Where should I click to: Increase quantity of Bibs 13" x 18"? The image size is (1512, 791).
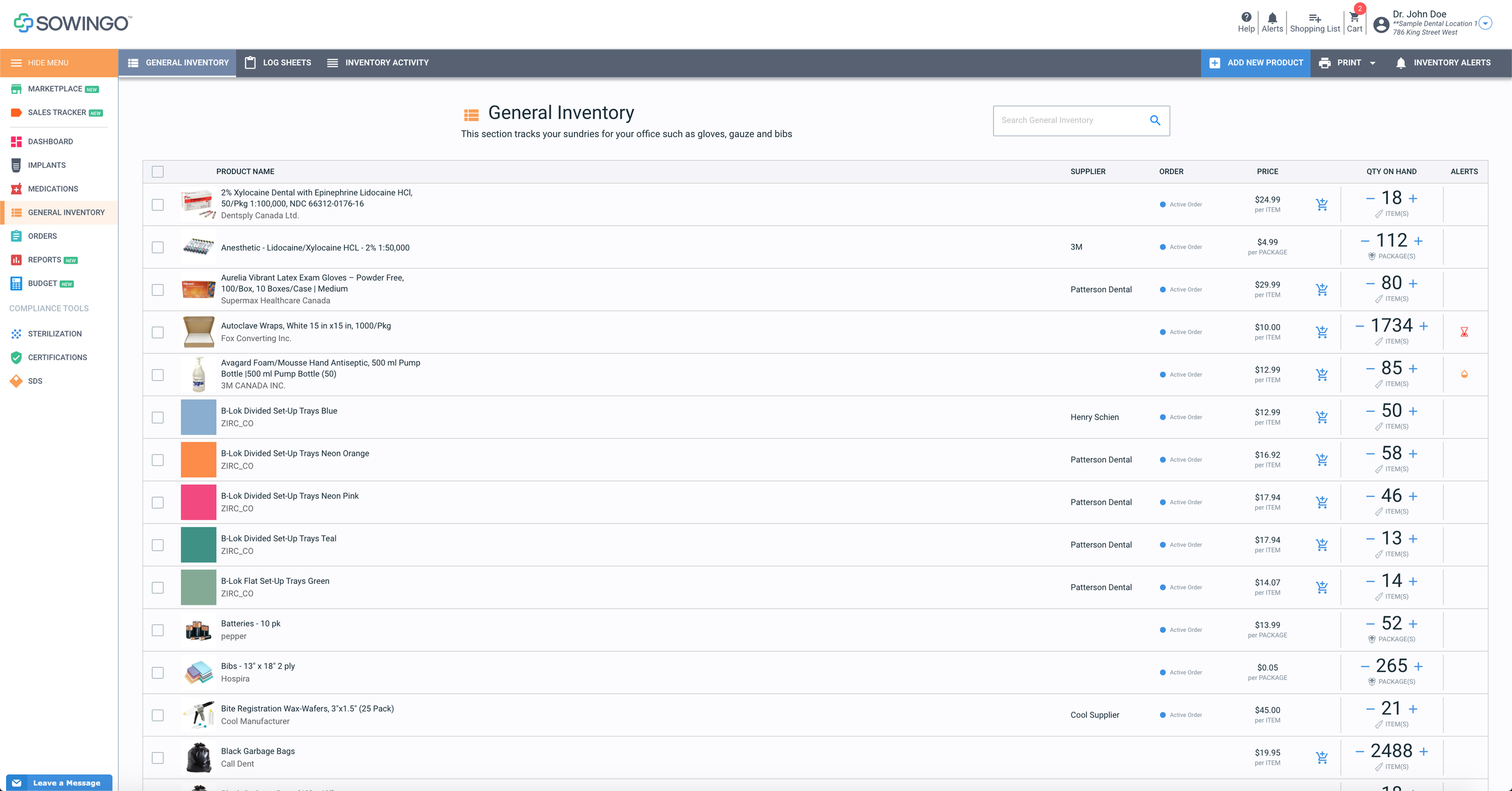pyautogui.click(x=1418, y=666)
